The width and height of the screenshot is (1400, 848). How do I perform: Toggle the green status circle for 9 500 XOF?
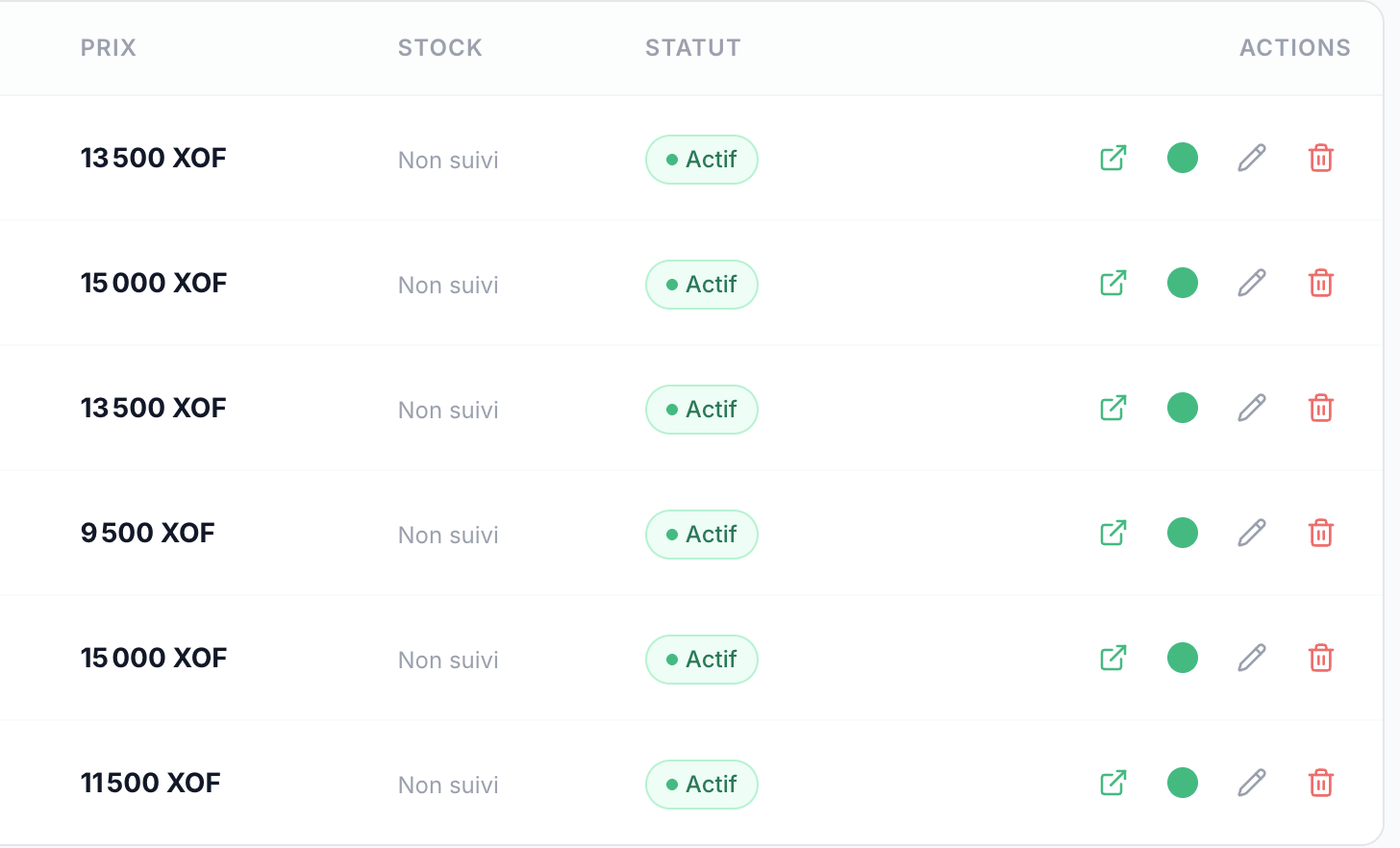pyautogui.click(x=1183, y=533)
